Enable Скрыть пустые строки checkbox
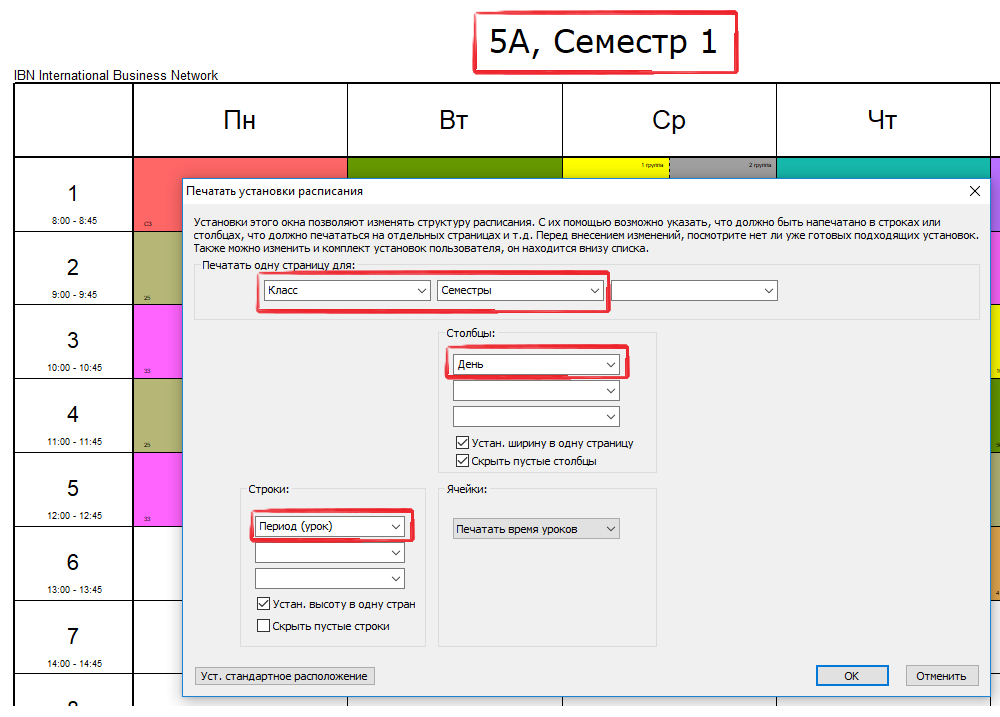 [264, 626]
